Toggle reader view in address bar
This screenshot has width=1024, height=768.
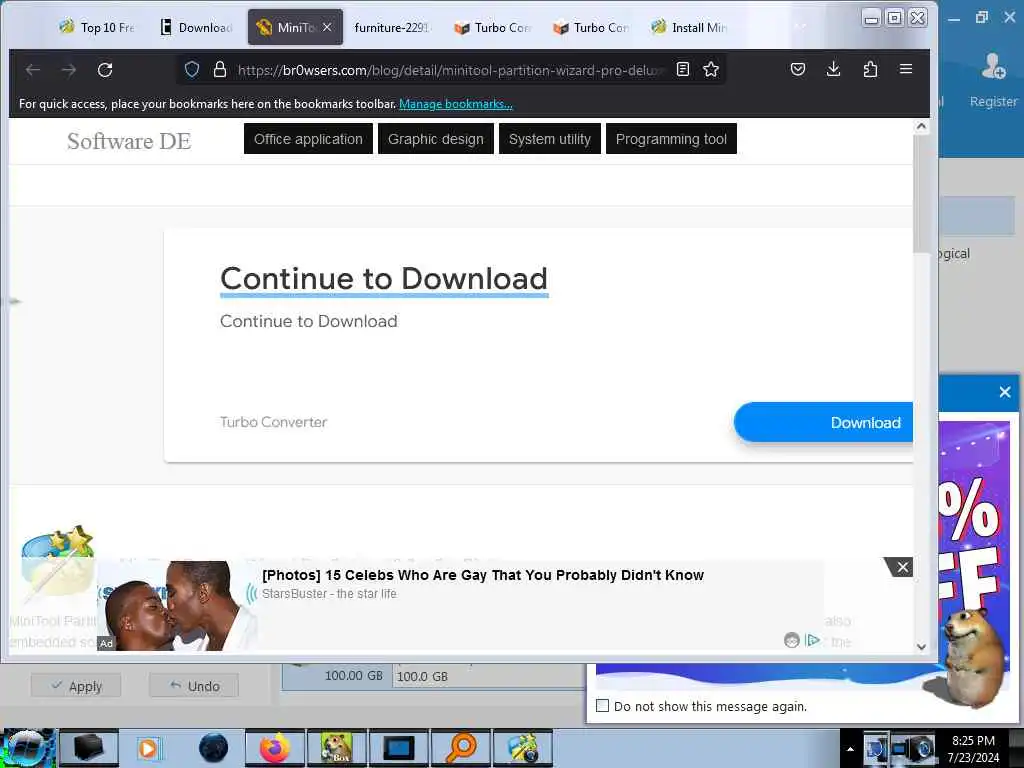click(x=682, y=69)
